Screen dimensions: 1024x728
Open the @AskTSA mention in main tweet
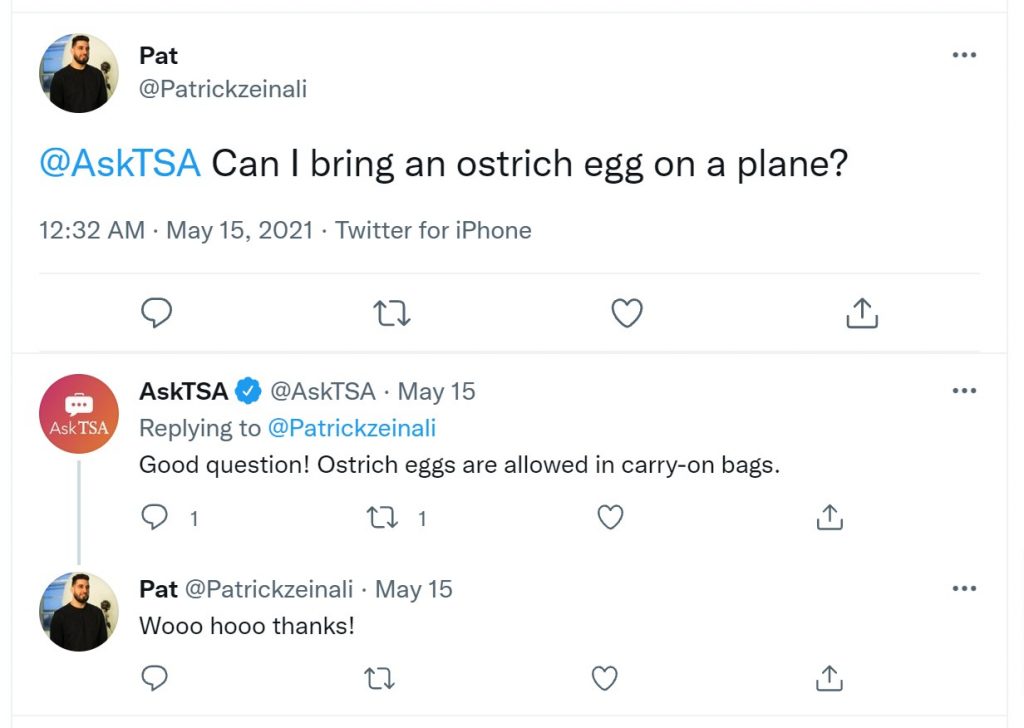pyautogui.click(x=120, y=163)
